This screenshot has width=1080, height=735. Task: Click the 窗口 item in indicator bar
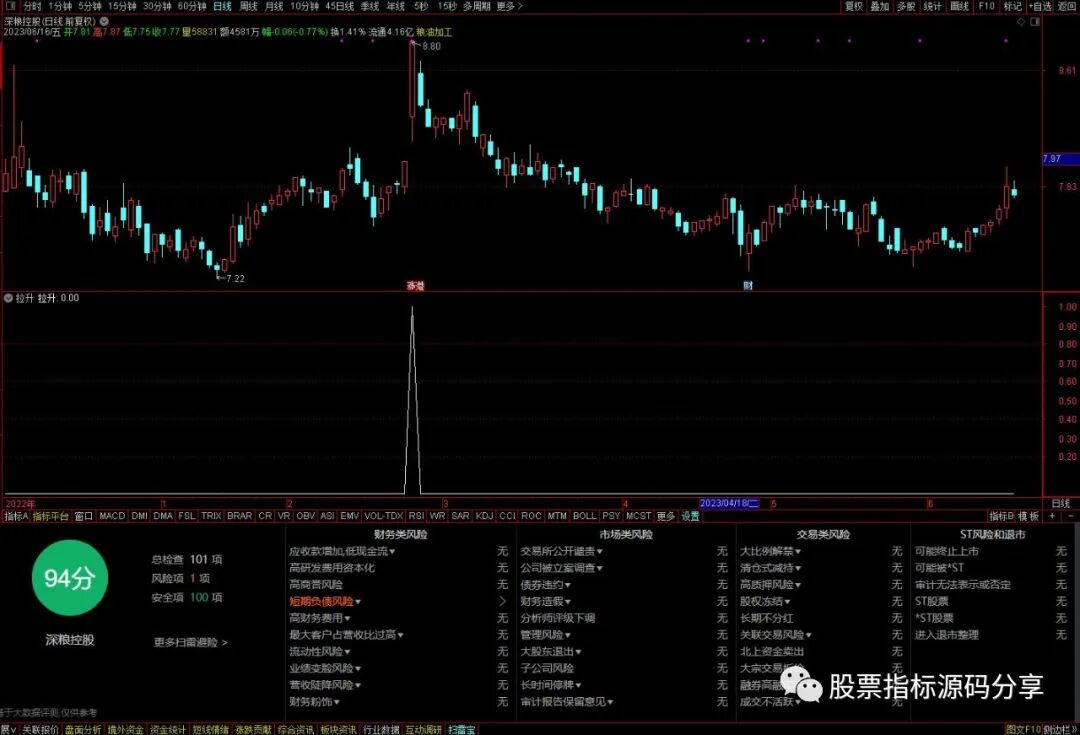click(x=83, y=516)
